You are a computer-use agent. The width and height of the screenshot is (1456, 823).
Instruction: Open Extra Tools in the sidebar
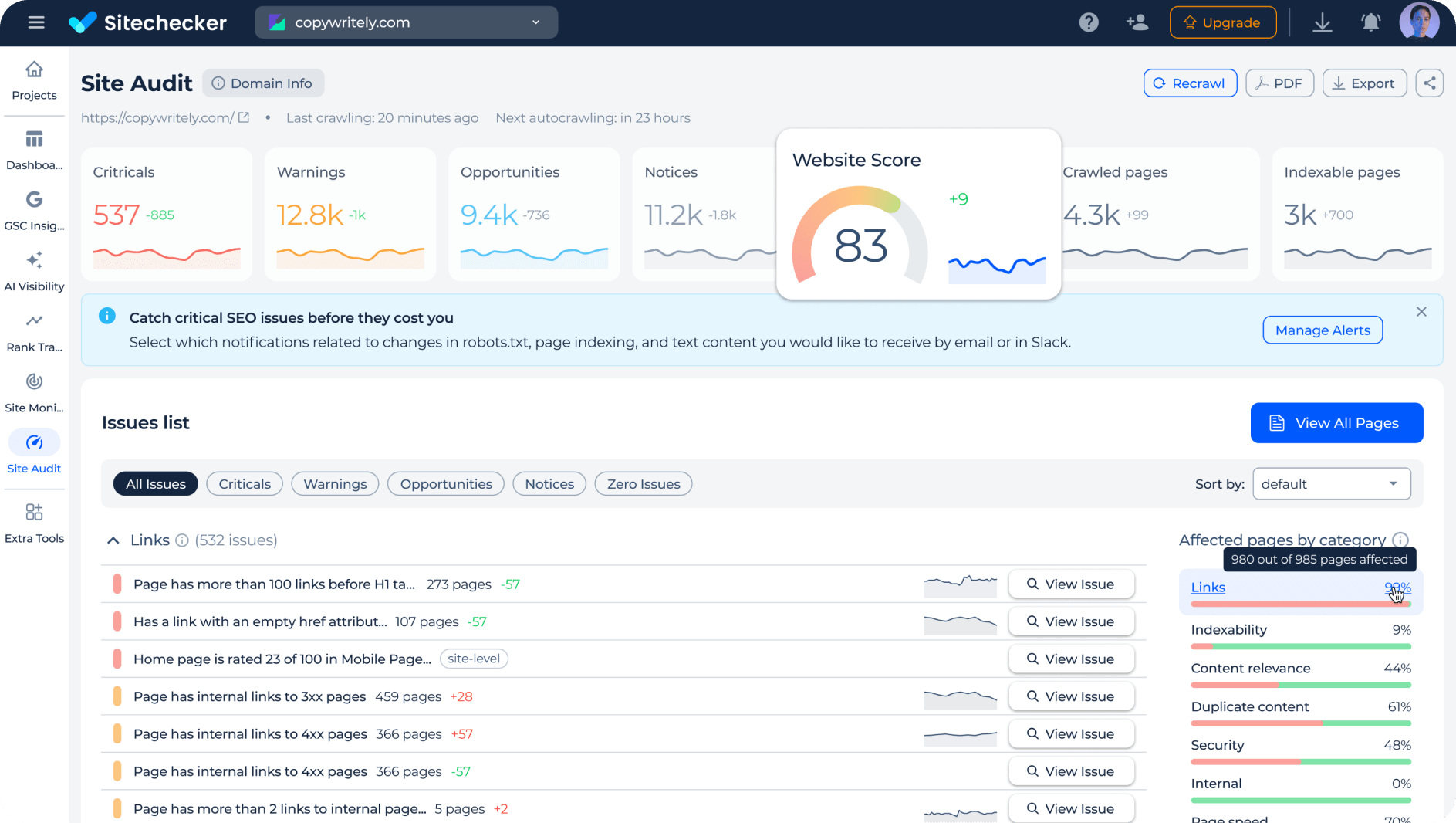click(x=34, y=524)
